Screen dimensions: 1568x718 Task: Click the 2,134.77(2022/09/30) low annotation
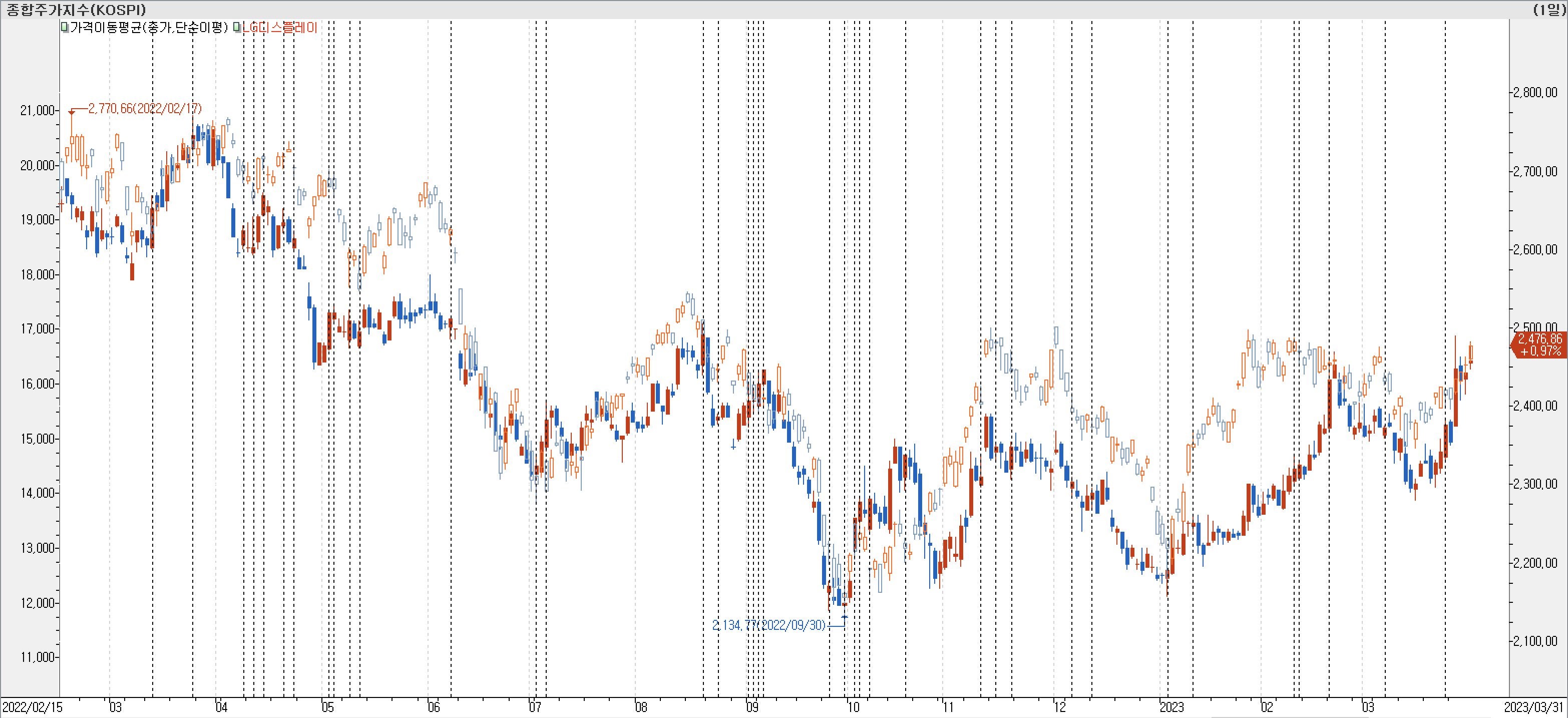coord(768,625)
